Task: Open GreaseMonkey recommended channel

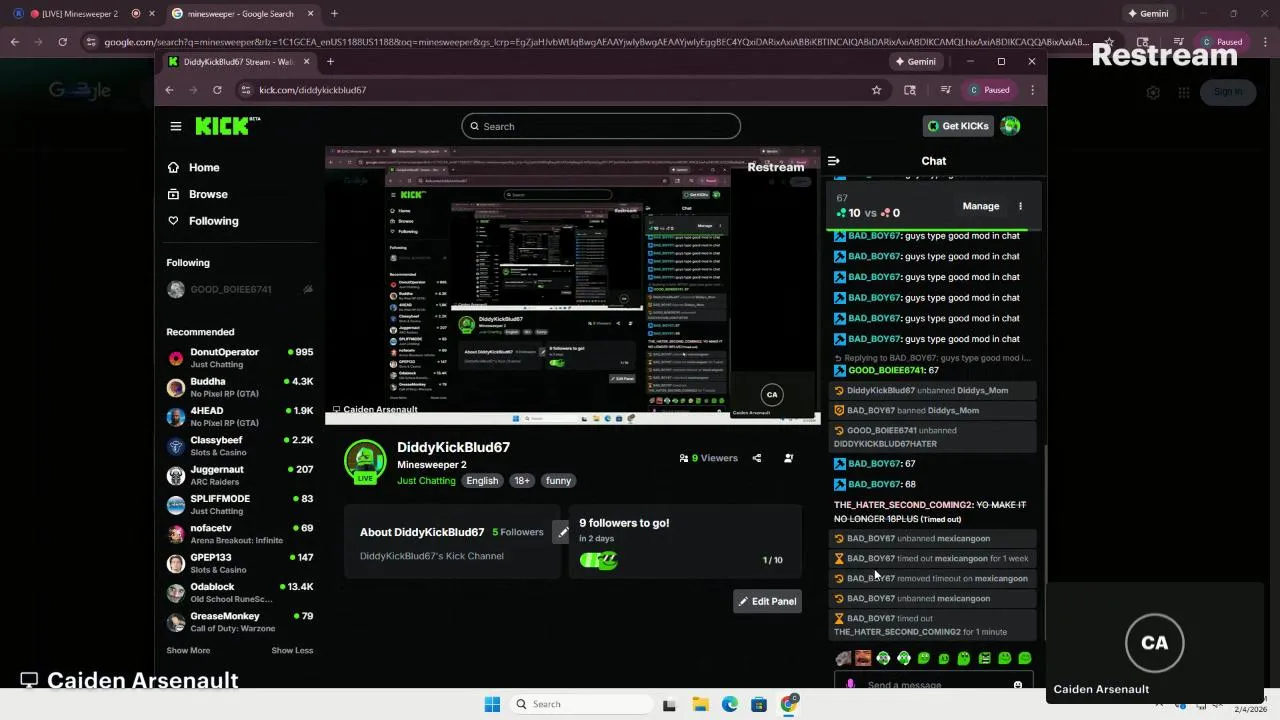Action: point(240,622)
